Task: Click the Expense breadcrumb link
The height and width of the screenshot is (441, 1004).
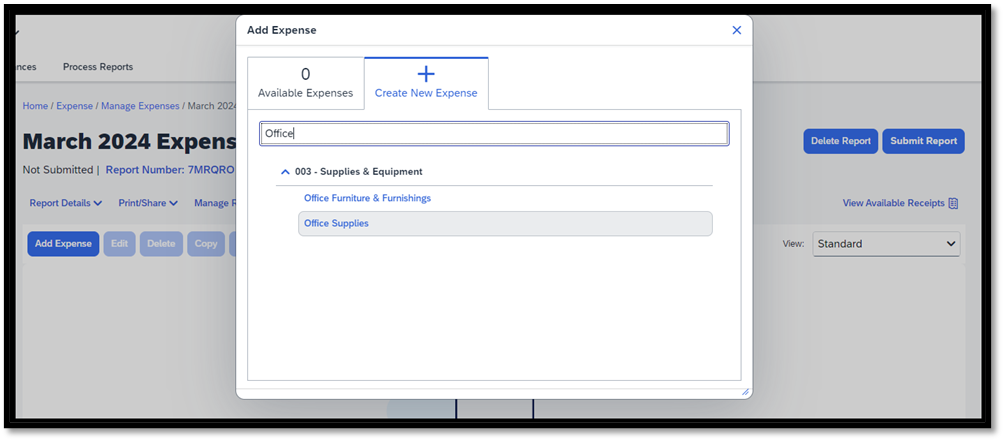Action: pos(74,106)
